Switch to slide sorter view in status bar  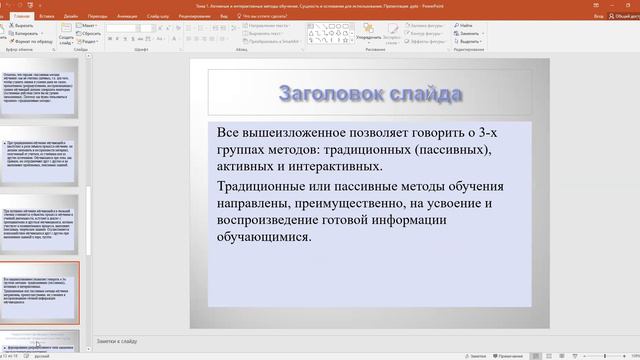pyautogui.click(x=549, y=356)
